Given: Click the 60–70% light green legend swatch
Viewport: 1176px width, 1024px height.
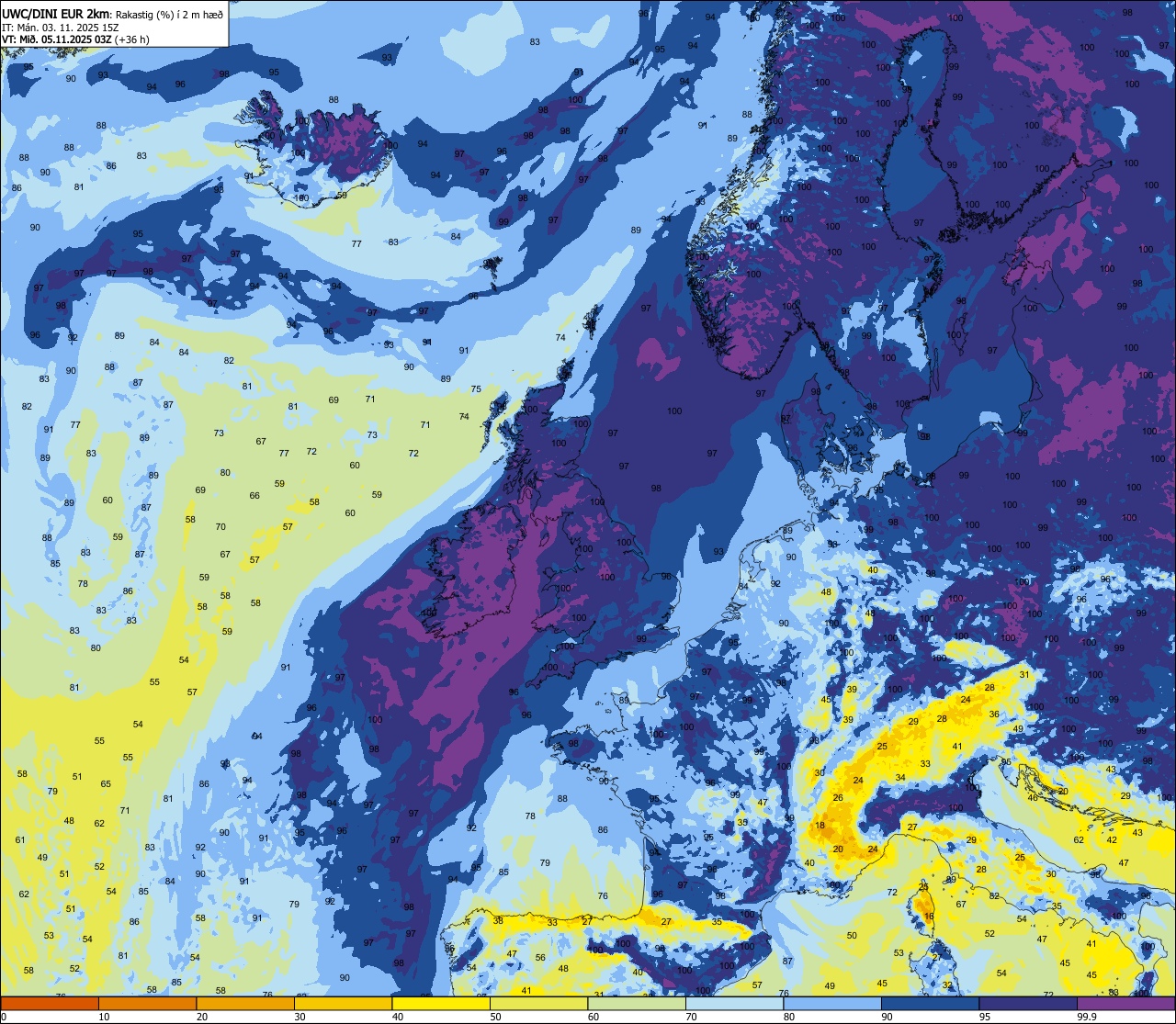Looking at the screenshot, I should 637,1003.
